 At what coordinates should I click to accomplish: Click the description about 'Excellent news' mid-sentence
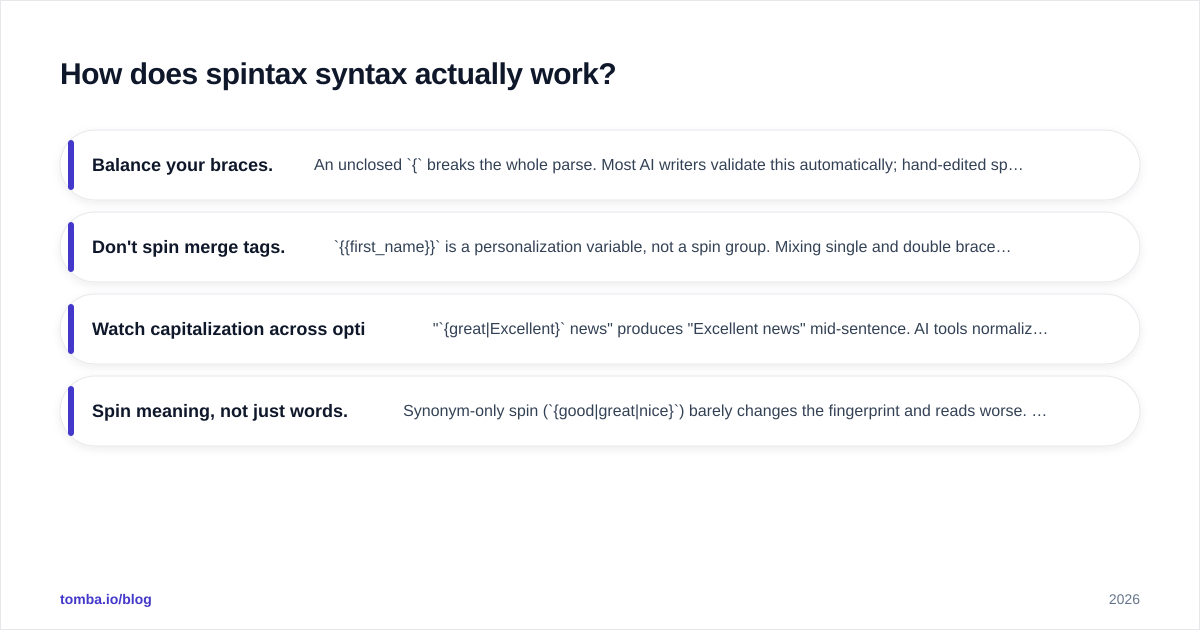740,329
